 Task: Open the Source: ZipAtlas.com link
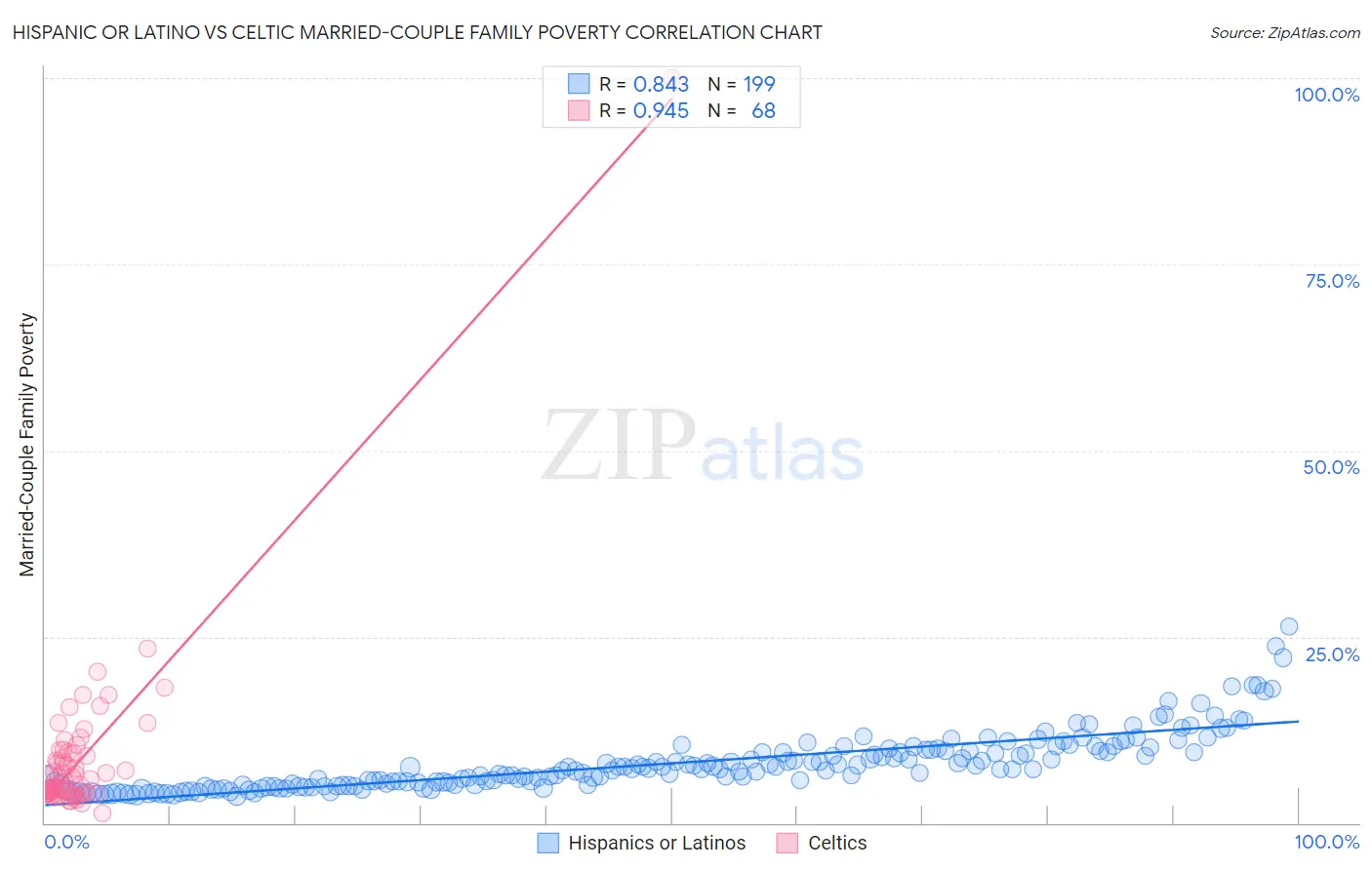coord(1284,32)
